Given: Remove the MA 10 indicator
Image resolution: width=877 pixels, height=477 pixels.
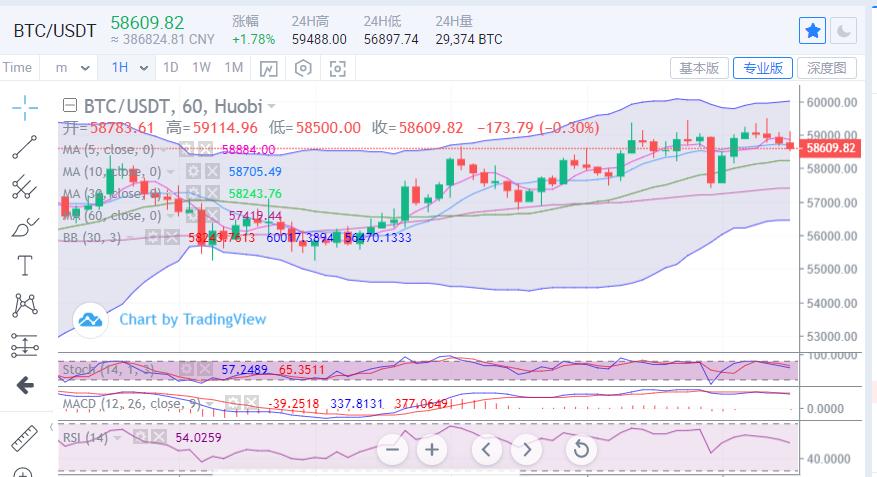Looking at the screenshot, I should (212, 171).
